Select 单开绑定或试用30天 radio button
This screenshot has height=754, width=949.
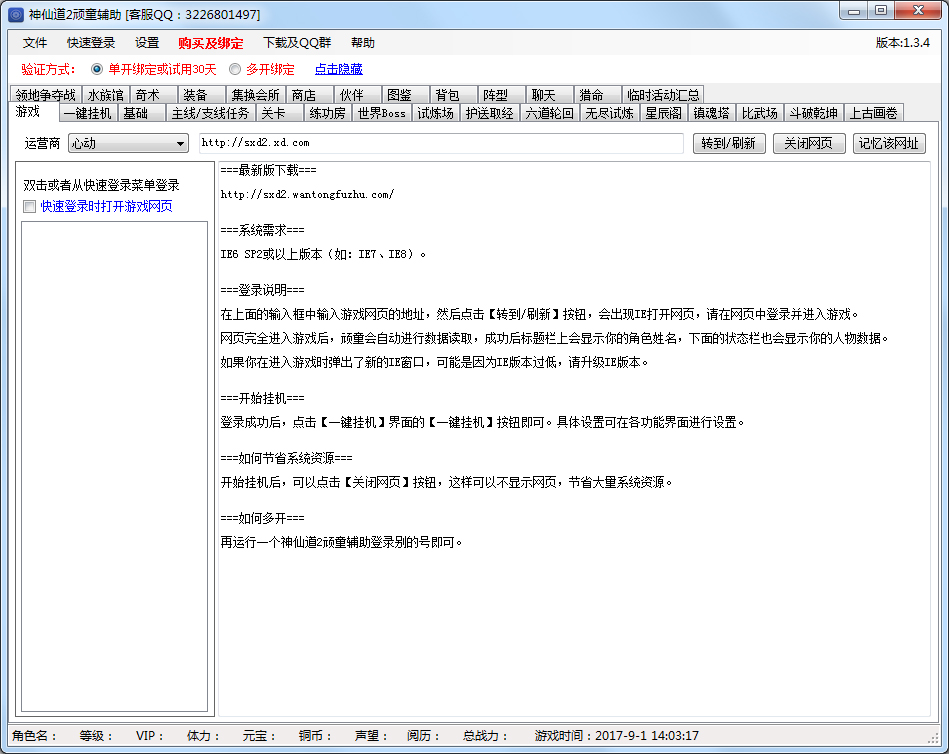click(97, 70)
